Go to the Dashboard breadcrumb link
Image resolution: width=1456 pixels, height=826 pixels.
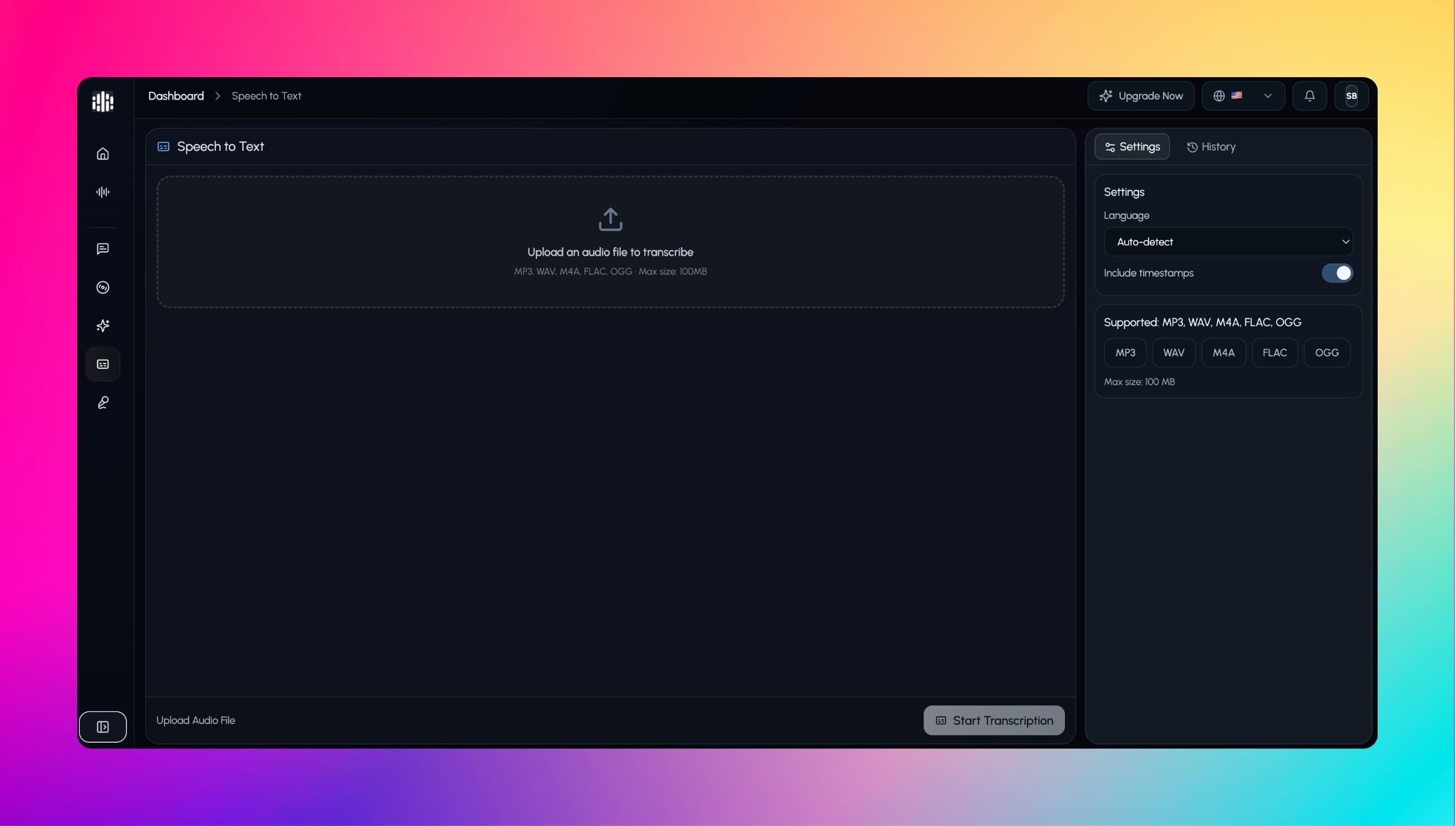(x=176, y=96)
